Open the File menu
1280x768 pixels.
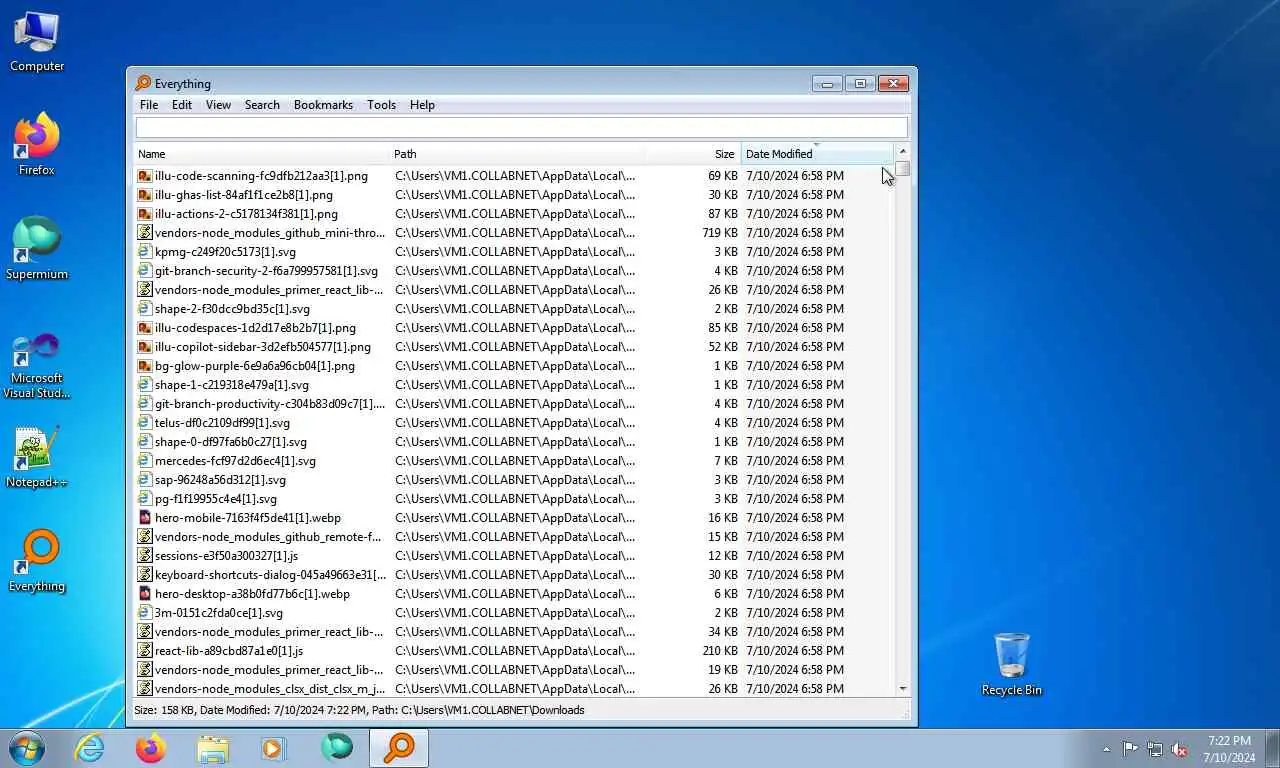click(149, 105)
